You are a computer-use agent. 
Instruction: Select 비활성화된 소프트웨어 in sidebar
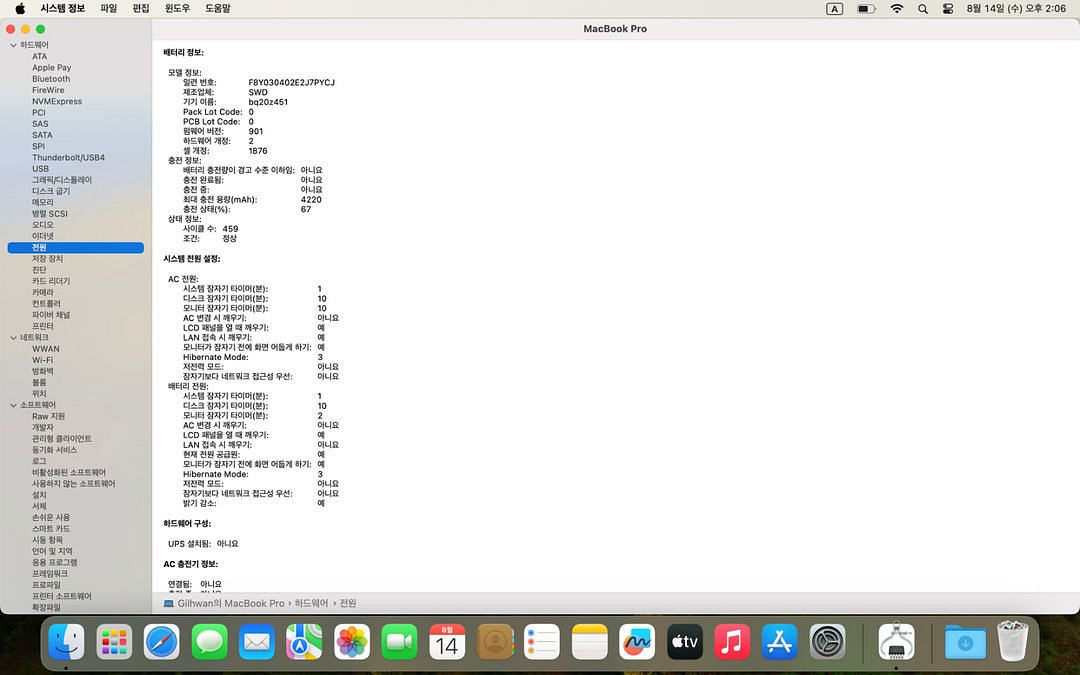69,472
